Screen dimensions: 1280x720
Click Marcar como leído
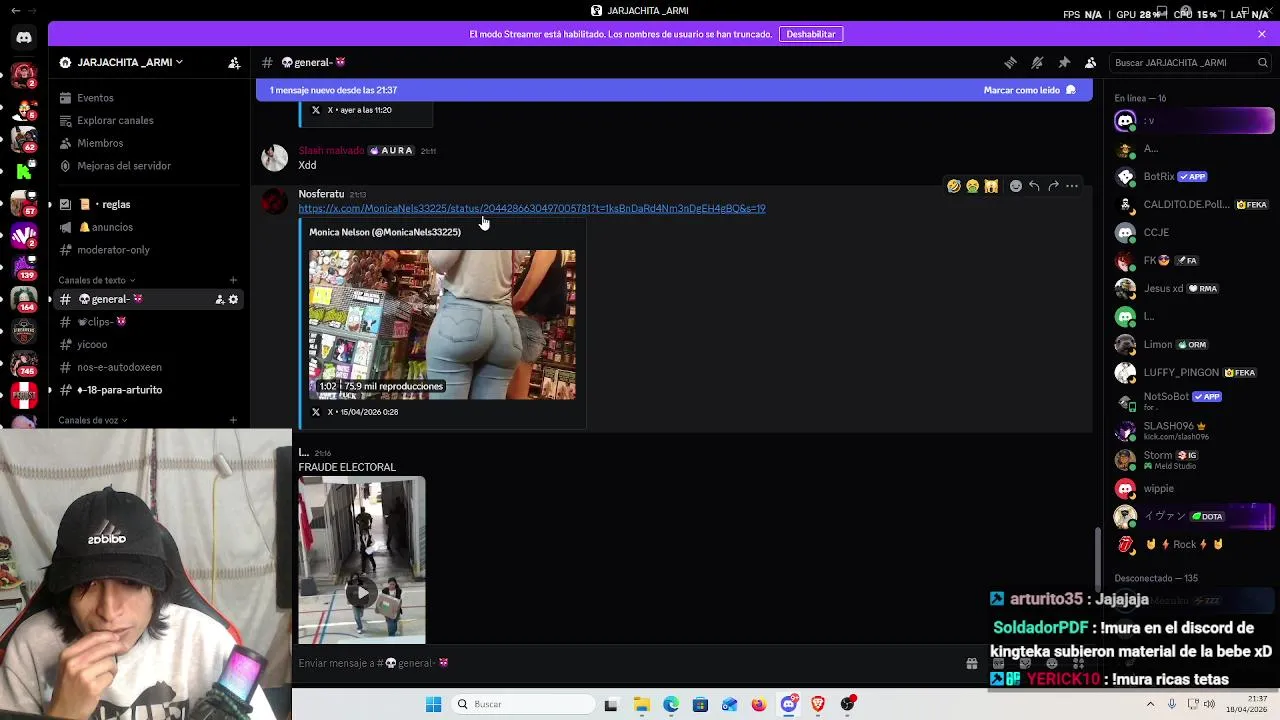tap(1029, 90)
